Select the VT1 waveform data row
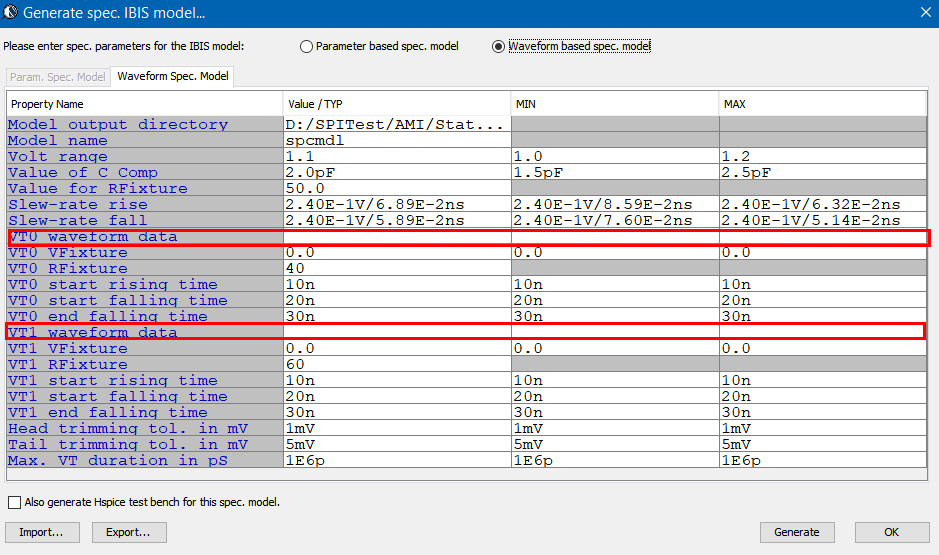This screenshot has height=555, width=939. pos(145,333)
